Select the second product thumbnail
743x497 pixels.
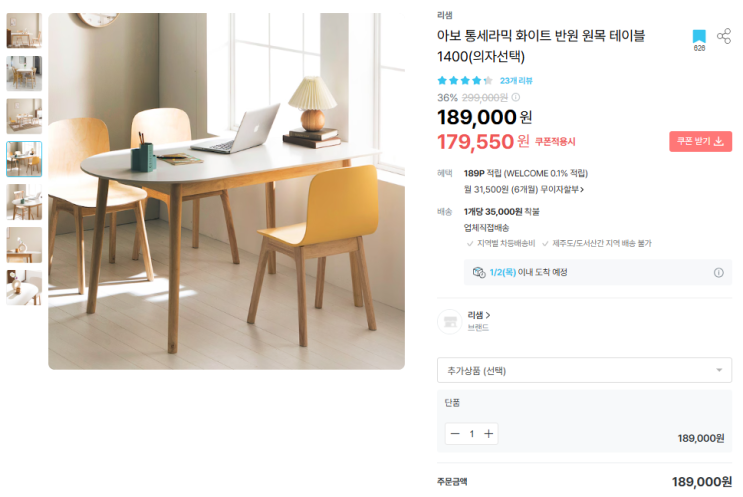[x=24, y=73]
